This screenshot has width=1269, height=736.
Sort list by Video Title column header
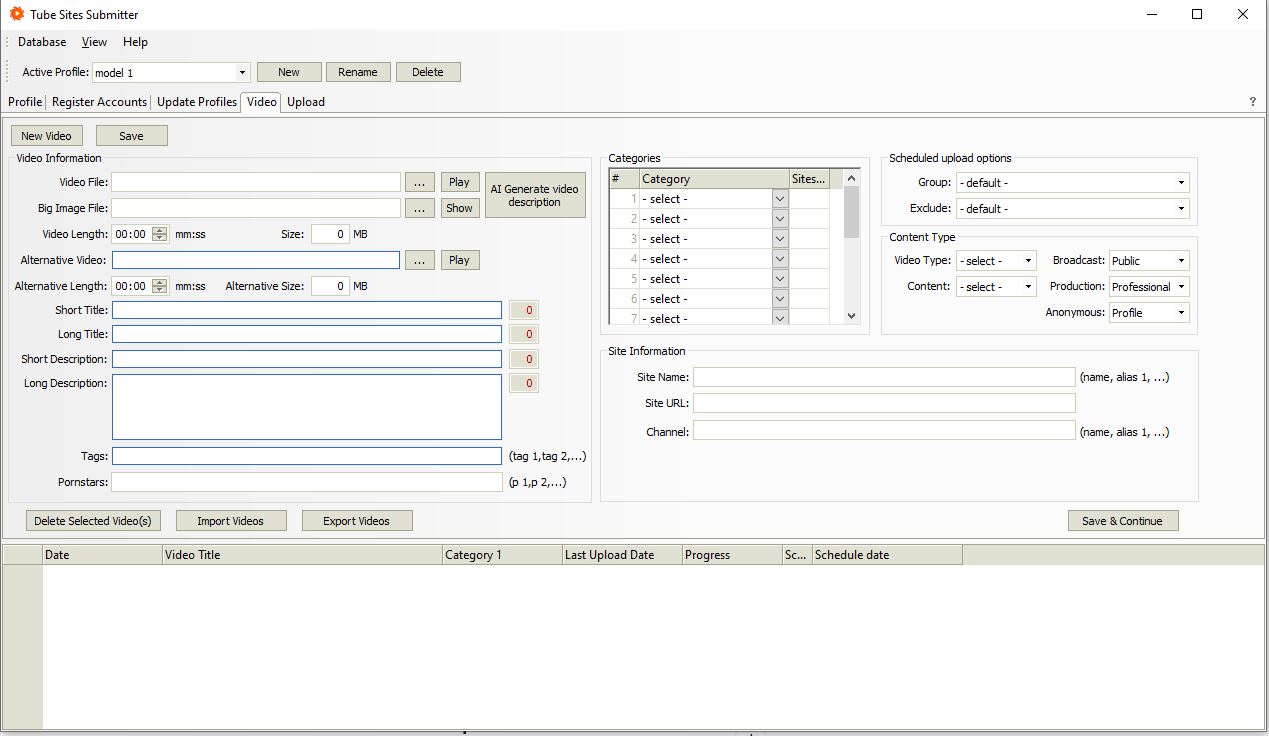click(302, 555)
